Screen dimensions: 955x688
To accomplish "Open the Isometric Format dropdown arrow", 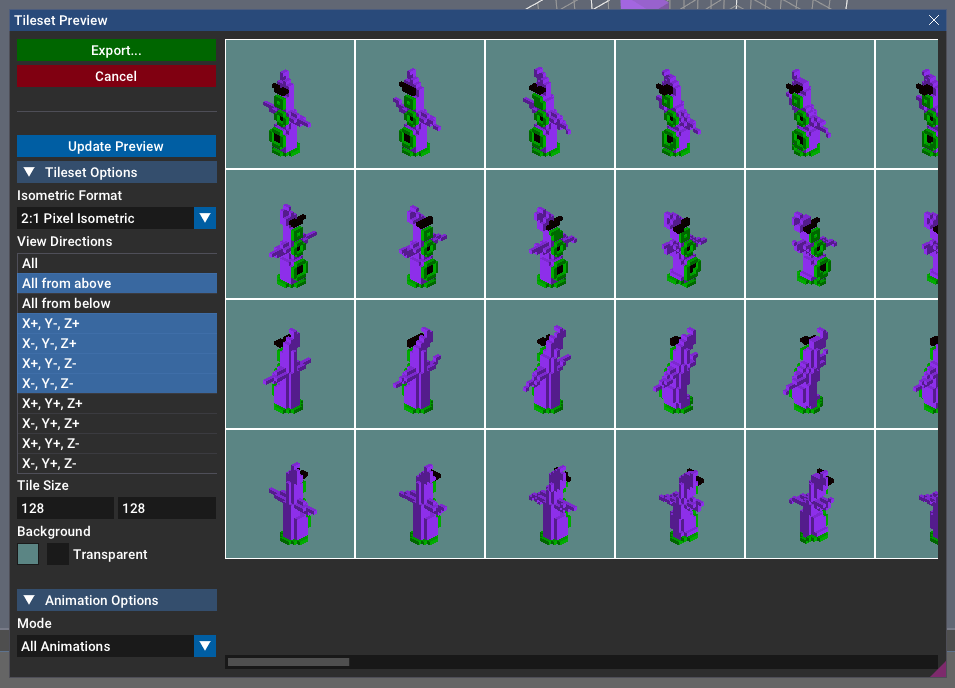I will (x=205, y=218).
